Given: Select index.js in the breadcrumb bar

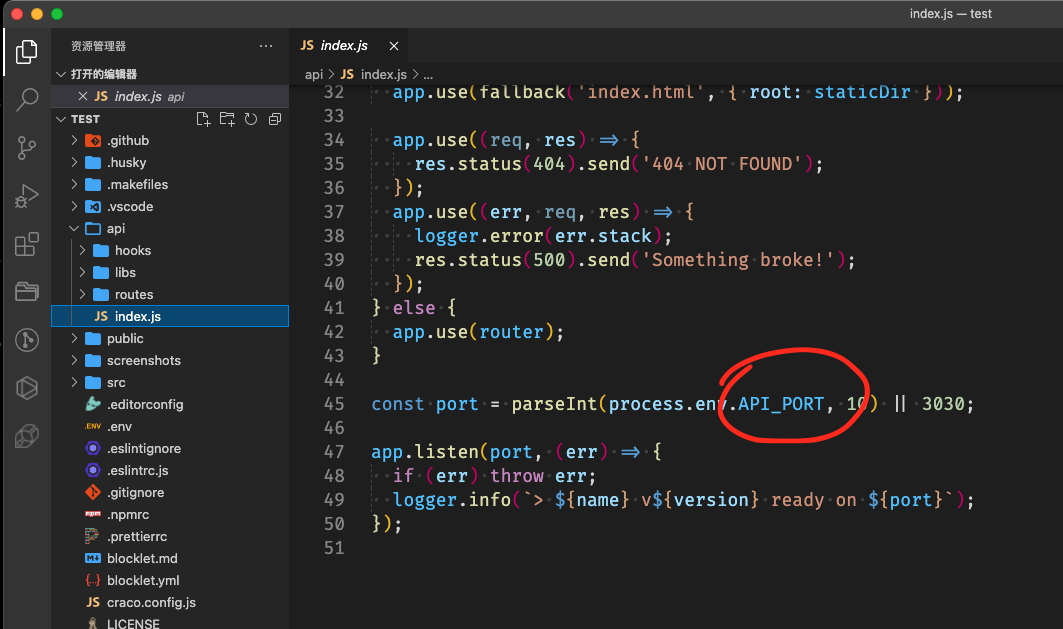Looking at the screenshot, I should coord(368,73).
